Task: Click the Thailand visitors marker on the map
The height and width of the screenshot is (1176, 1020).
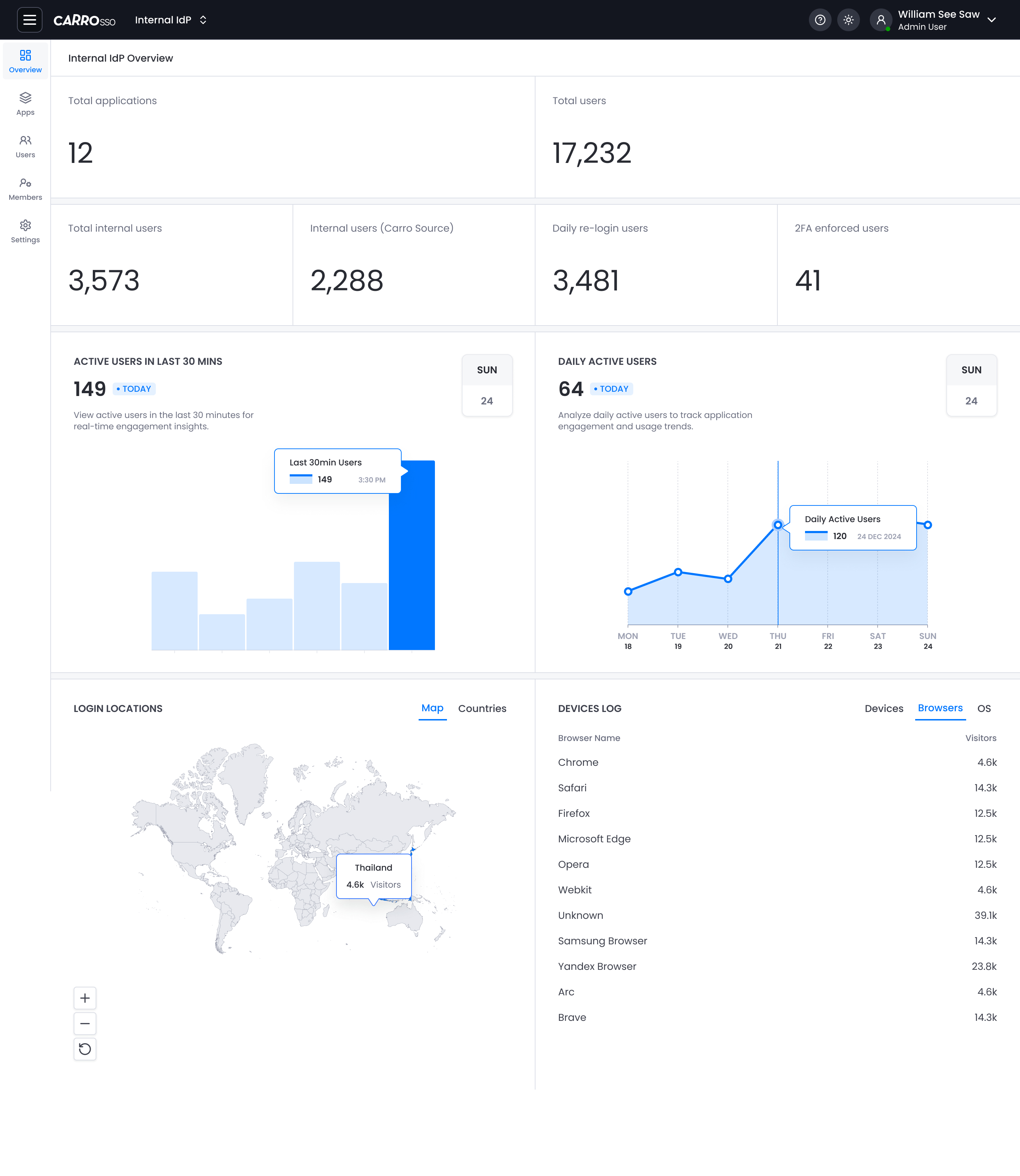Action: pos(374,876)
